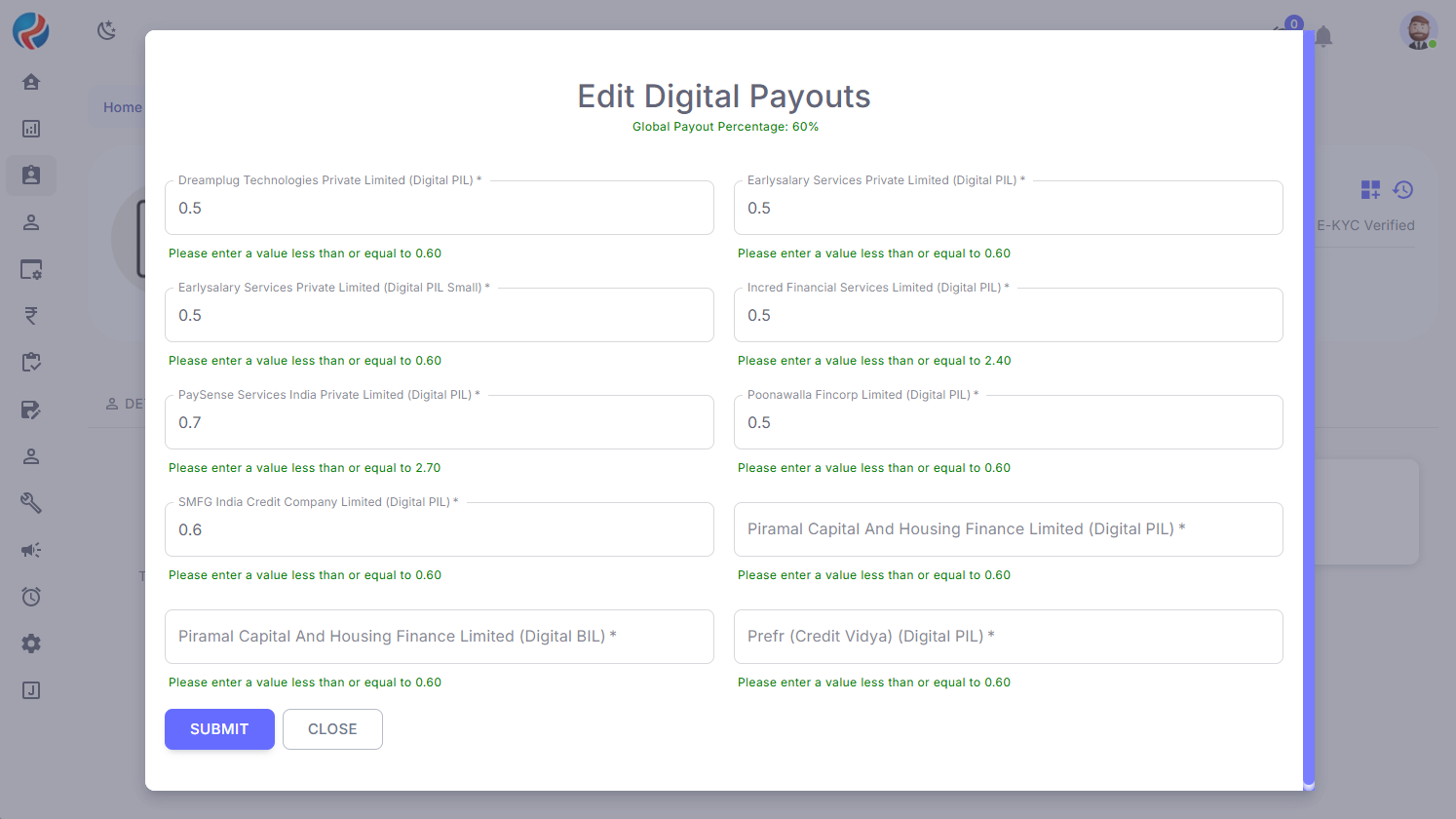The height and width of the screenshot is (819, 1456).
Task: Toggle dark mode with the moon icon
Action: (x=107, y=31)
